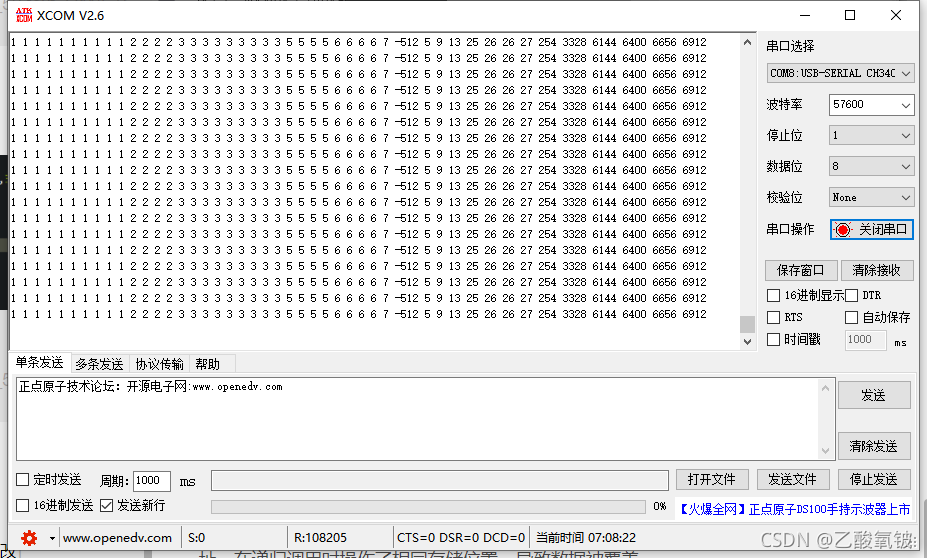Click the www.openedv.com status bar link
Image resolution: width=927 pixels, height=558 pixels.
[x=118, y=538]
